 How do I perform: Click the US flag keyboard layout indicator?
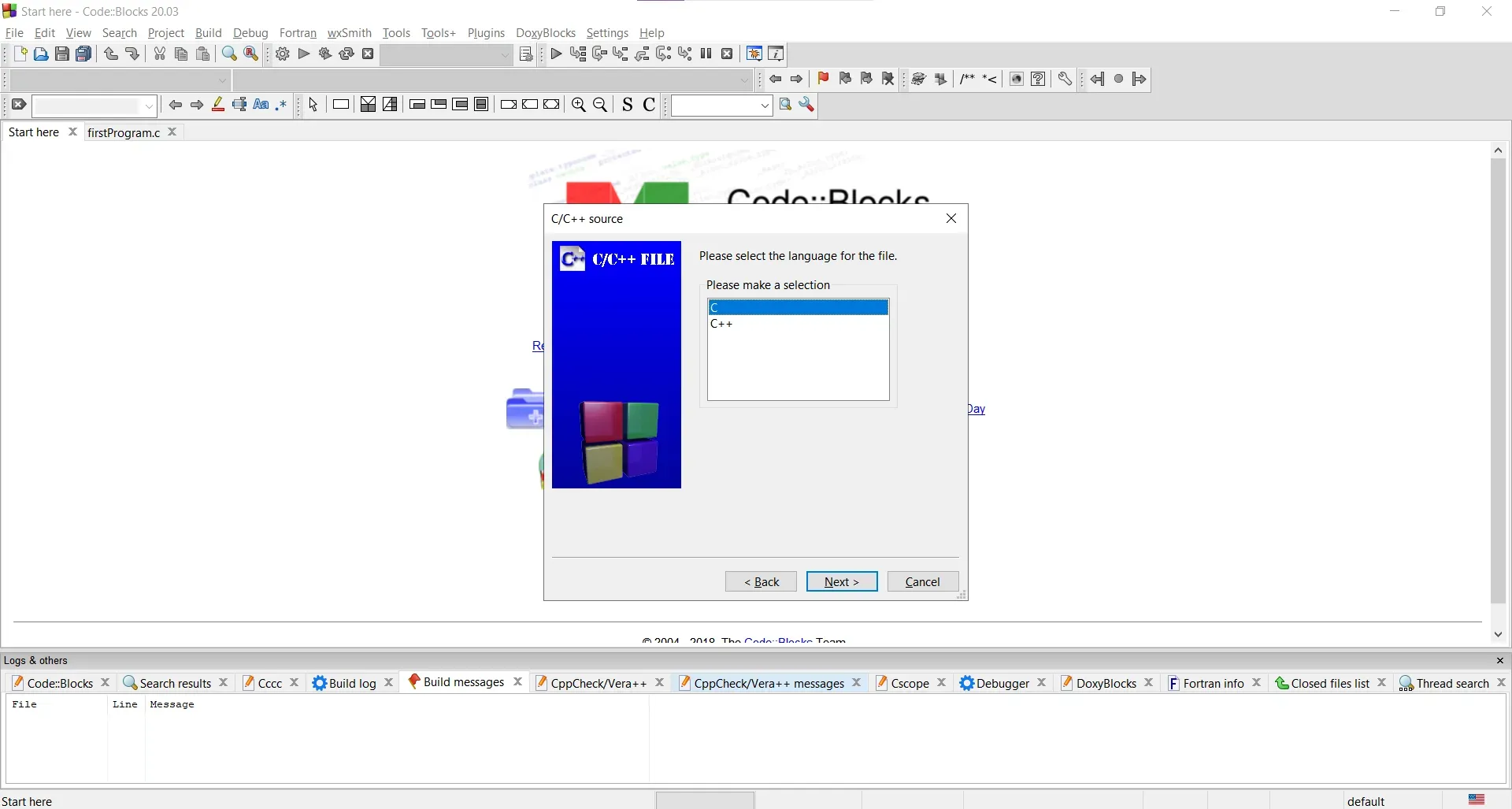[1477, 800]
